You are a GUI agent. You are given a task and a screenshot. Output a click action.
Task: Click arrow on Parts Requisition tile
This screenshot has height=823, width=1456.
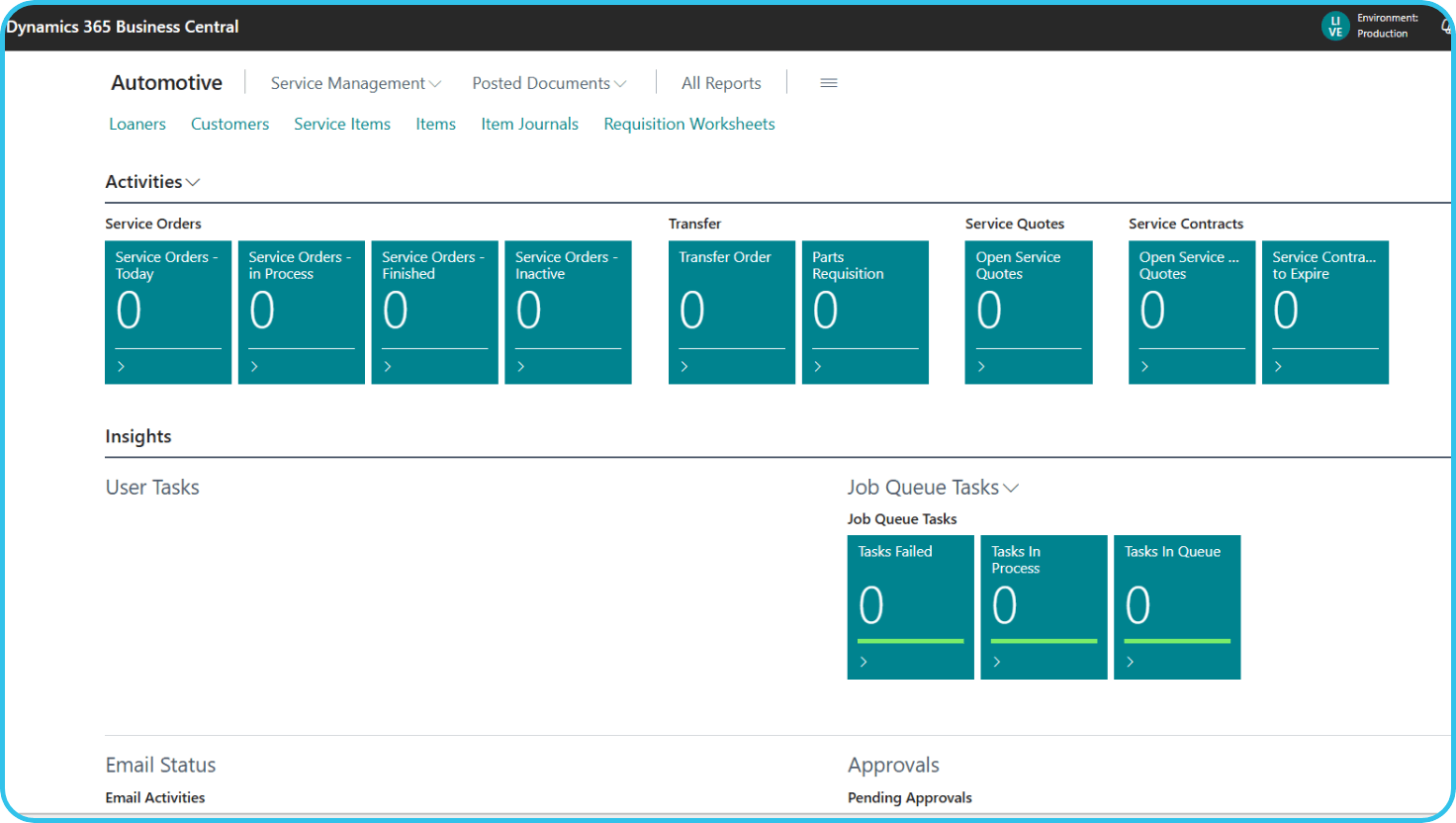point(818,366)
